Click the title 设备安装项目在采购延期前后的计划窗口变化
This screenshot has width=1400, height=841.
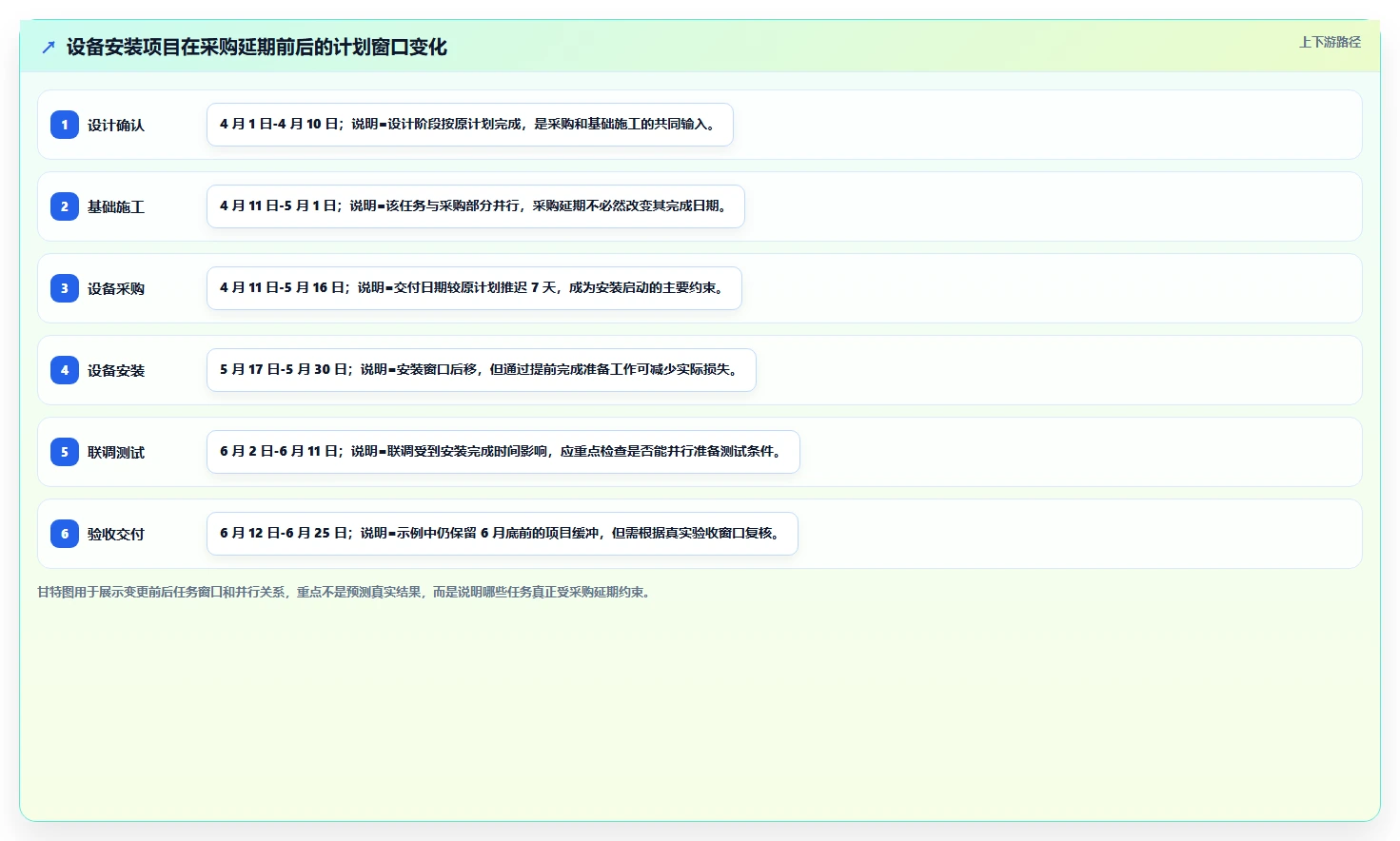coord(257,47)
